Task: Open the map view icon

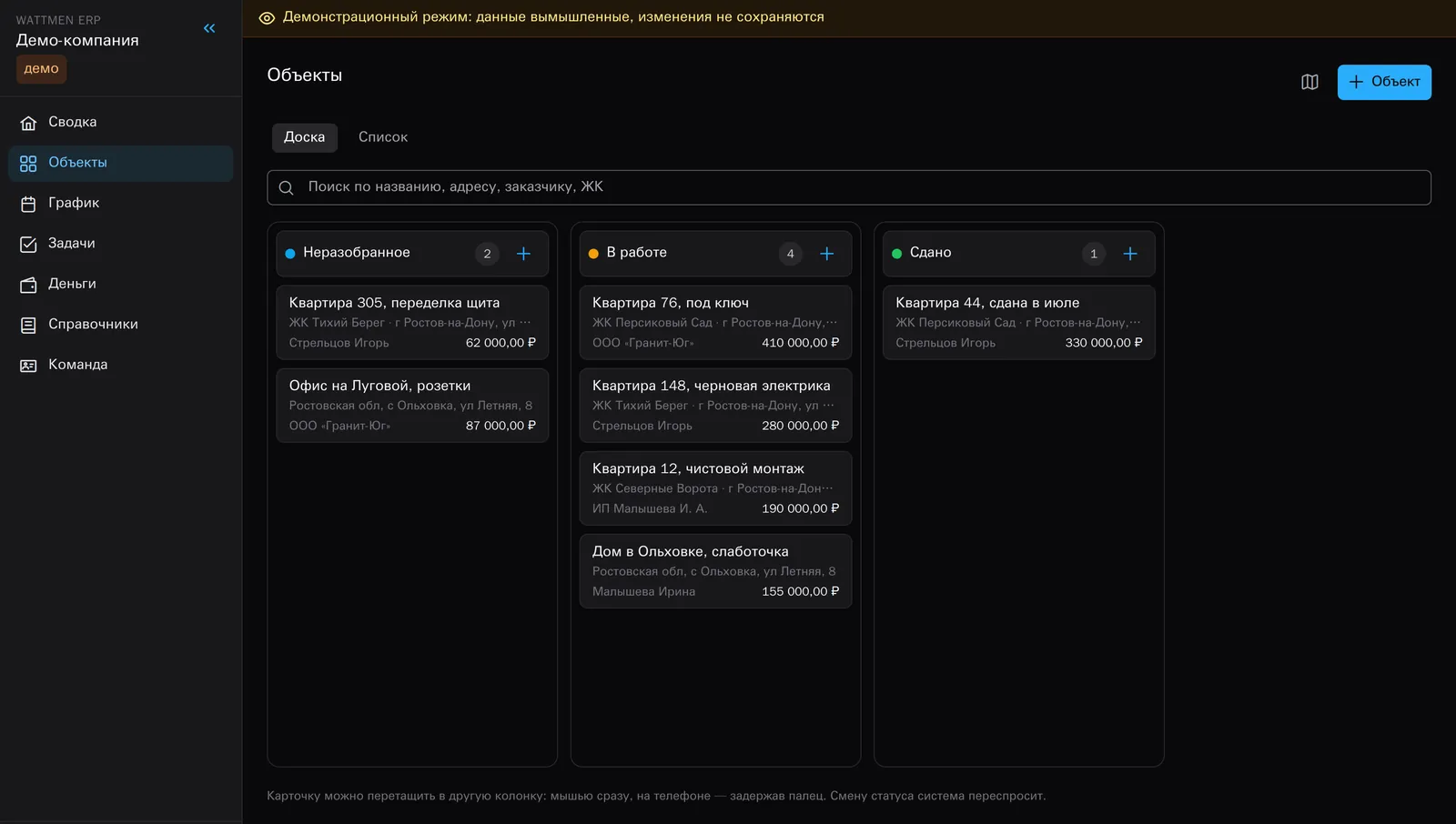Action: click(x=1309, y=82)
